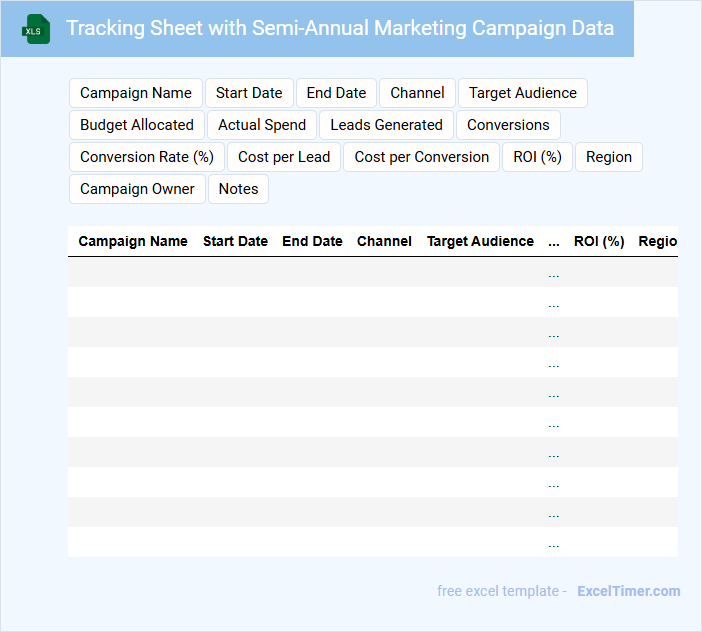Select the Notes tag
Viewport: 702px width, 632px height.
[x=238, y=189]
